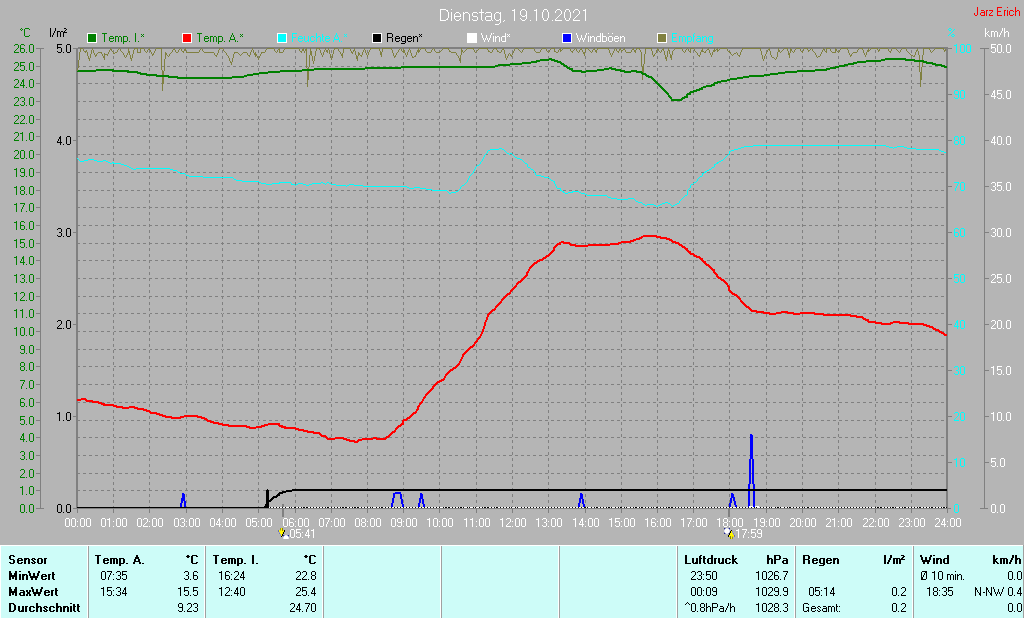Click the "Temp. A." column header in table

click(120, 561)
